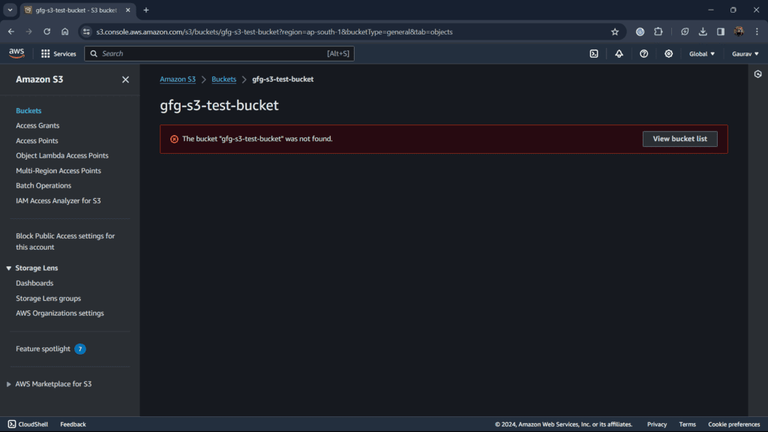Select Access Points in the sidebar
The width and height of the screenshot is (768, 432).
click(37, 141)
